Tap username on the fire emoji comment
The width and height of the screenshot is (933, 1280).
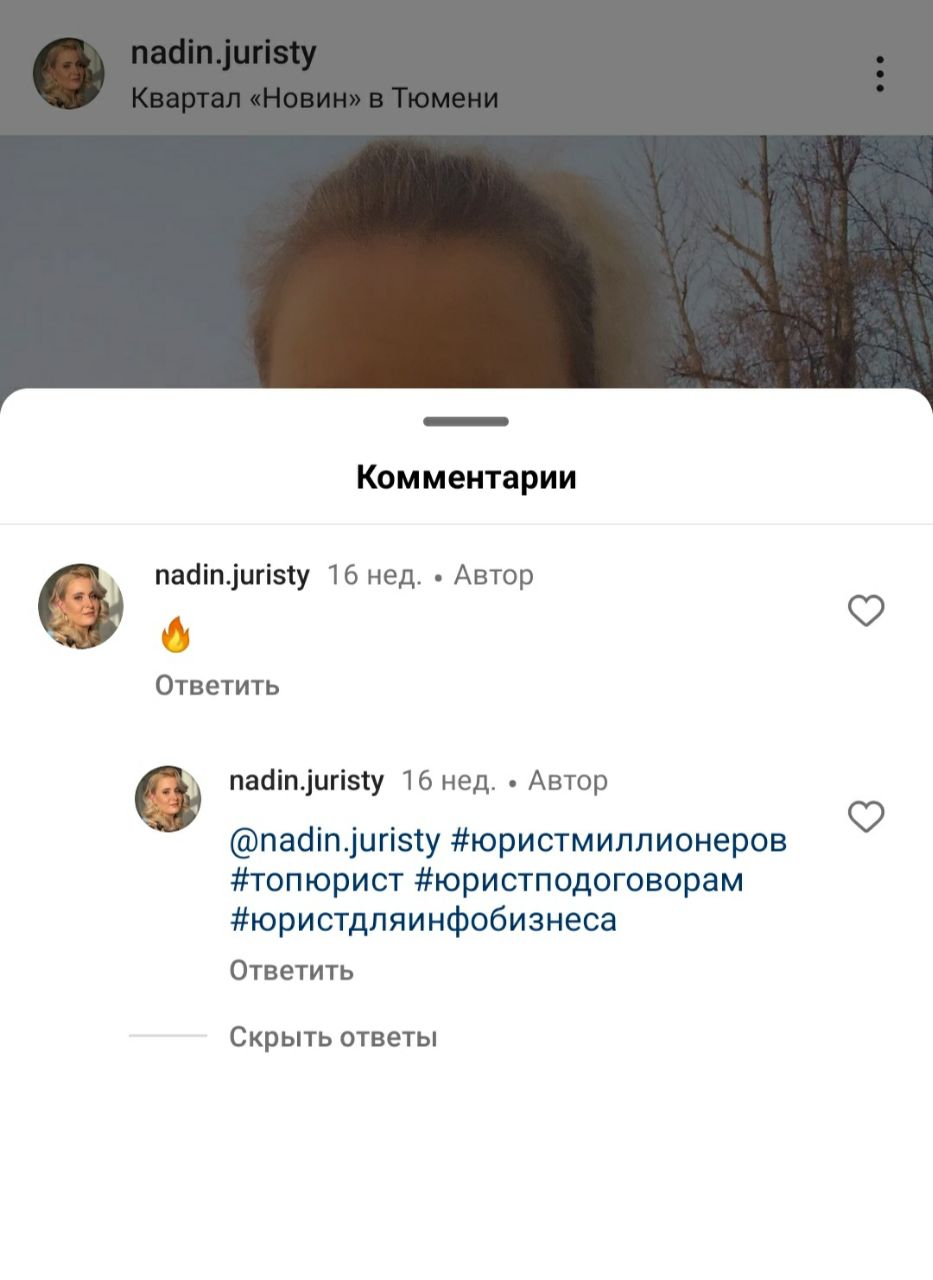coord(232,575)
